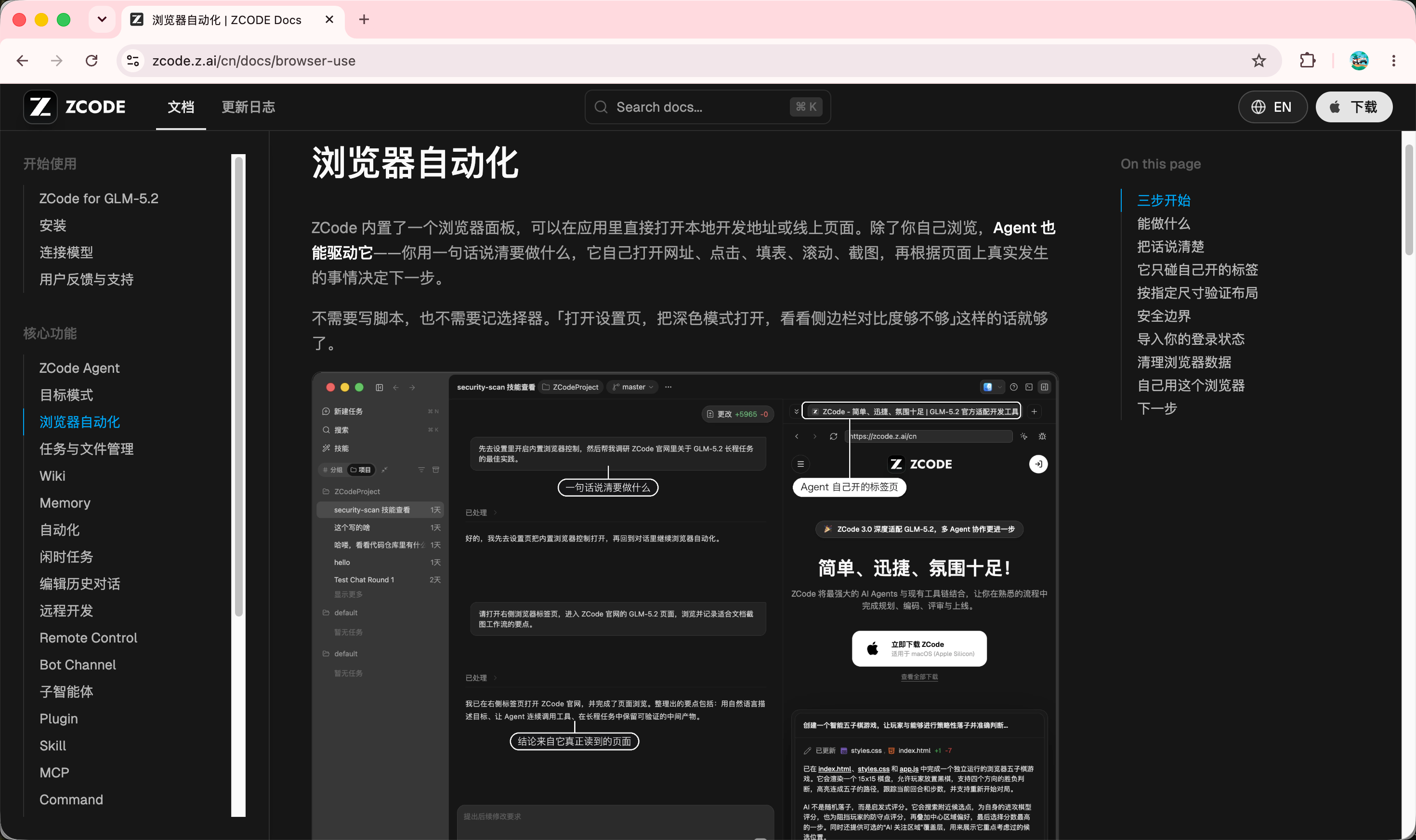Open Remote Control in the sidebar

tap(88, 638)
